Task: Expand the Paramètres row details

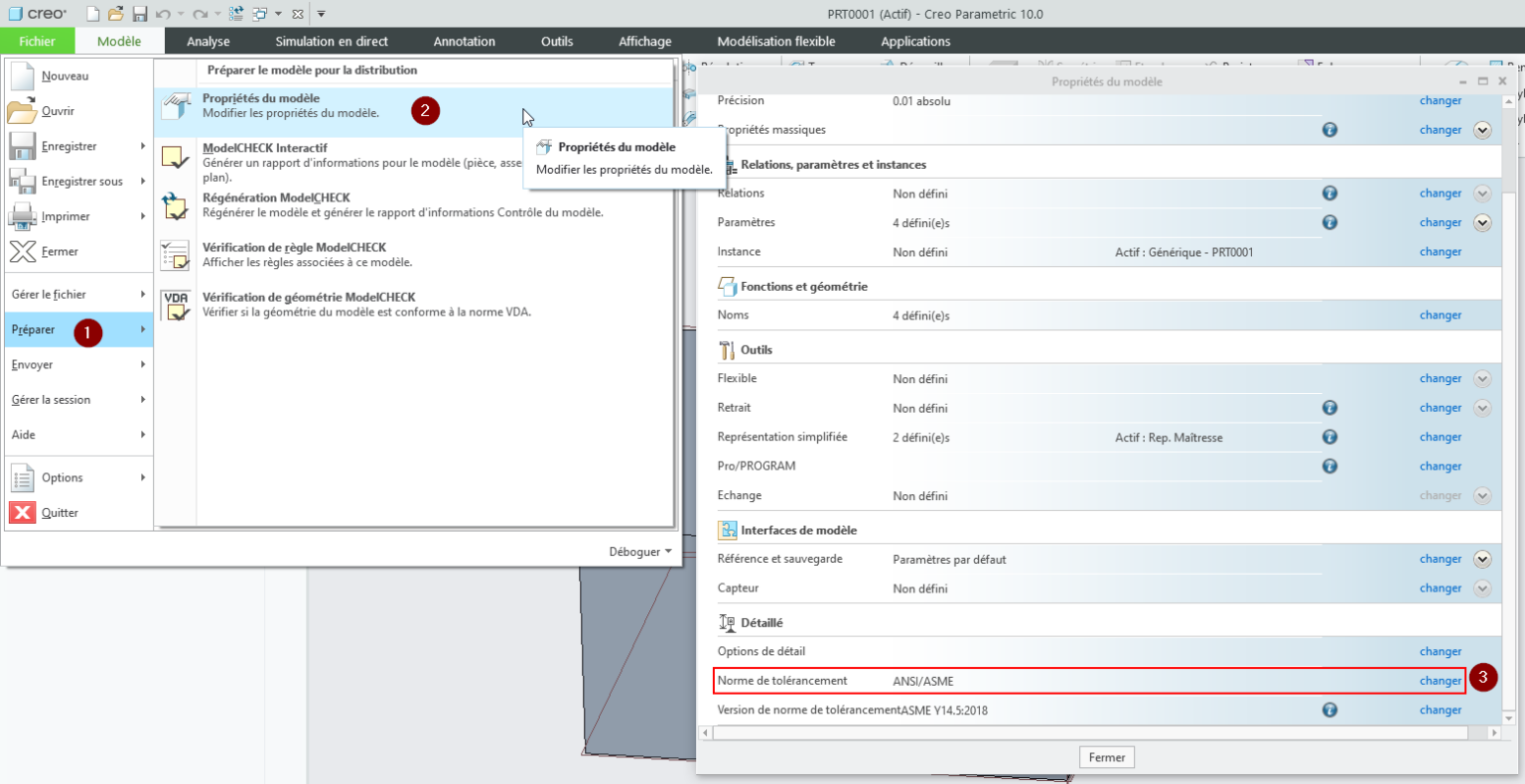Action: 1482,223
